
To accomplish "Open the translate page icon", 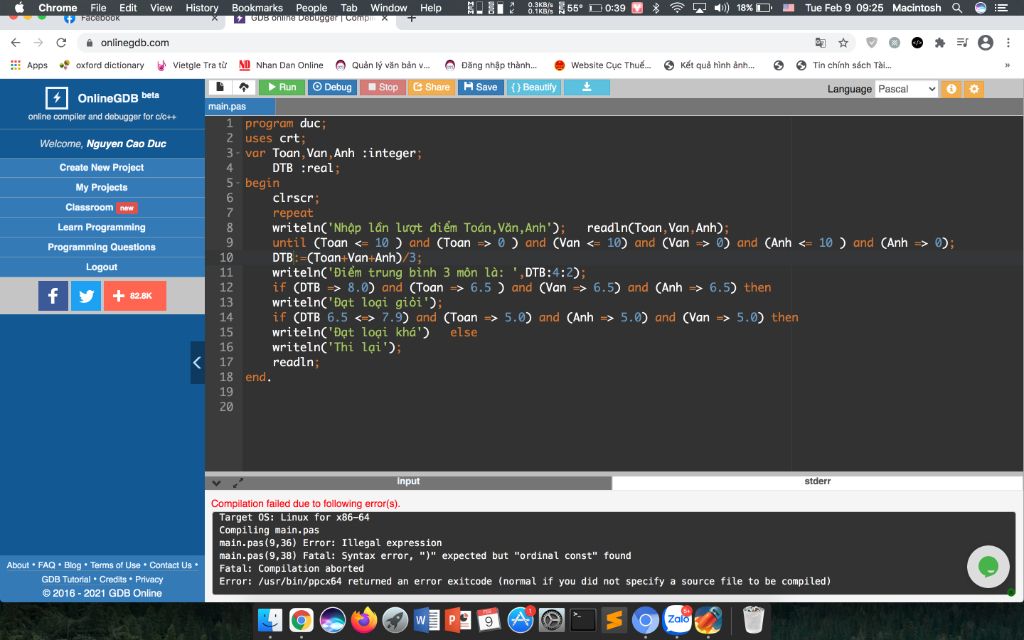I will (820, 42).
